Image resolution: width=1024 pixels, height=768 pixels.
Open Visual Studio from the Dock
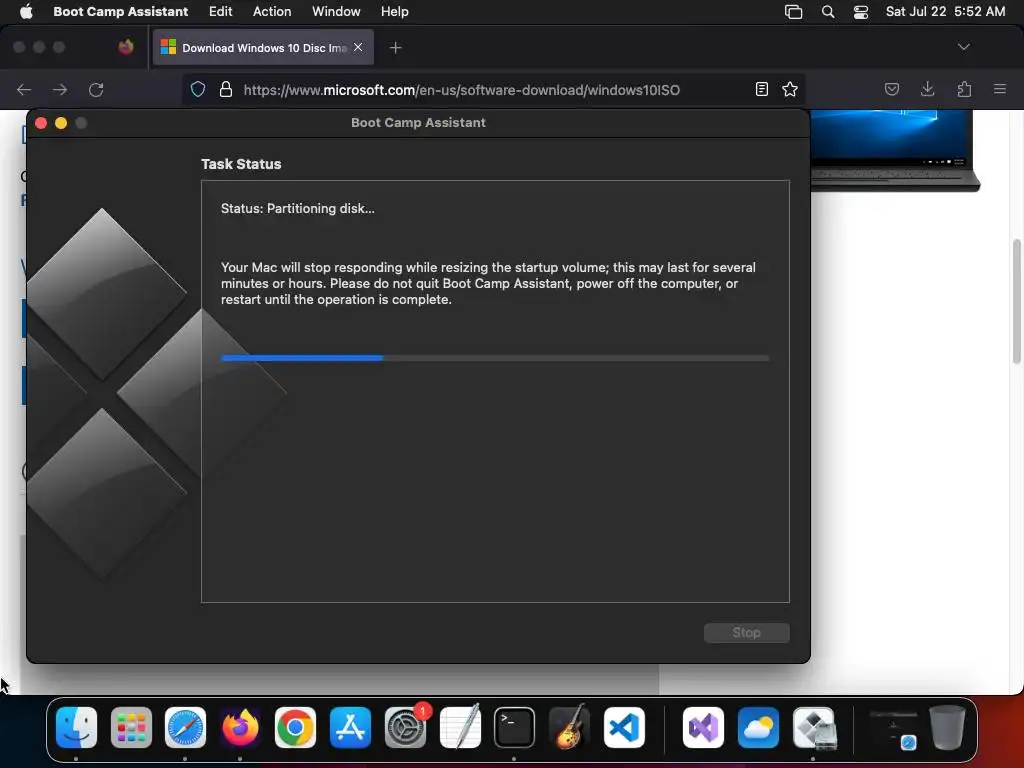703,728
